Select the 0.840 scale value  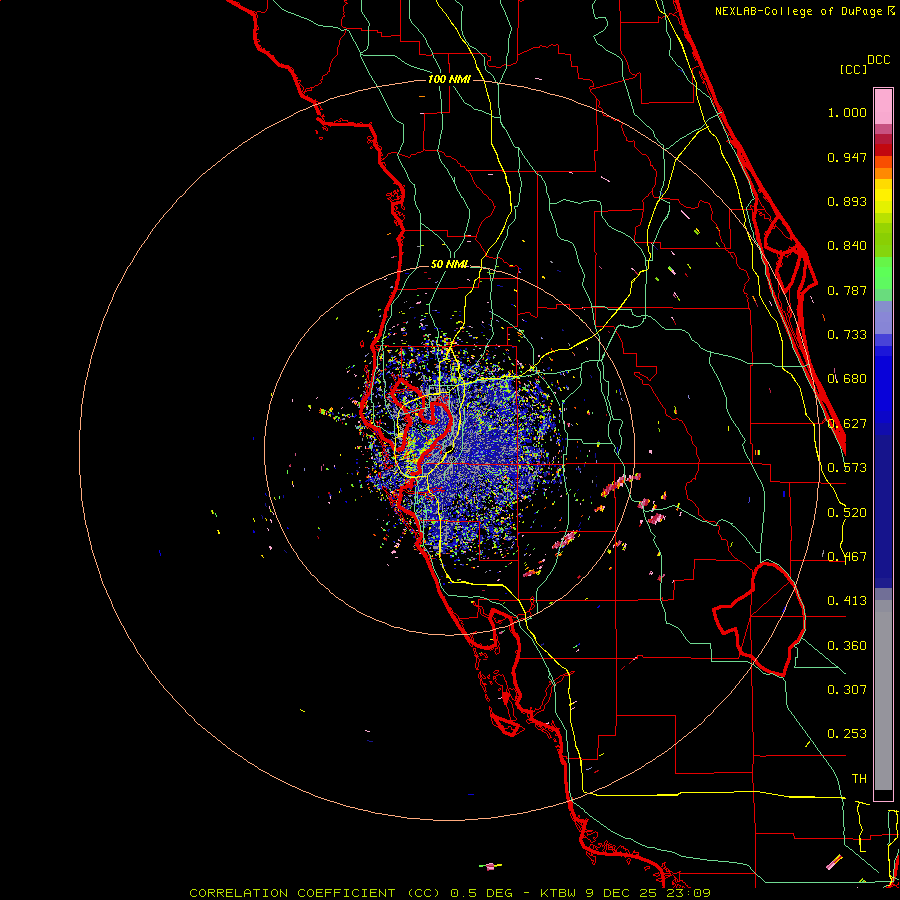[x=847, y=246]
